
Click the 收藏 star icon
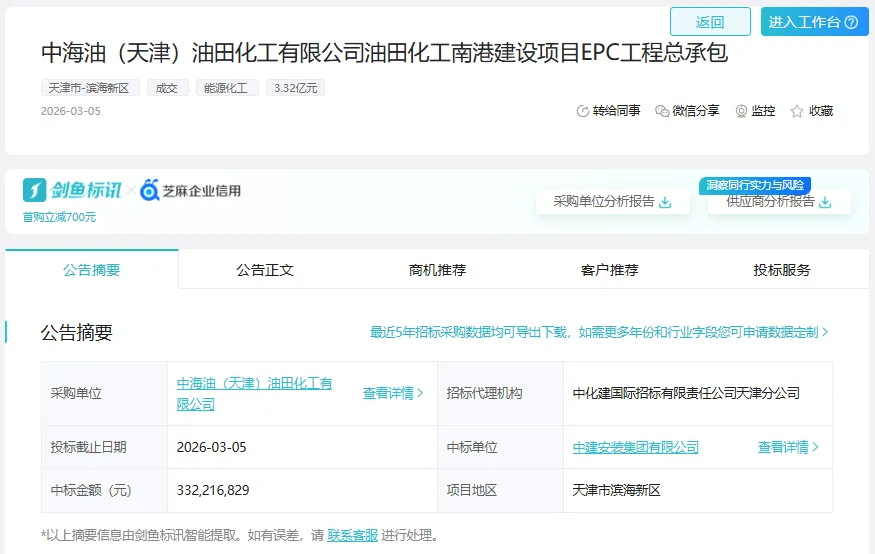[x=797, y=111]
